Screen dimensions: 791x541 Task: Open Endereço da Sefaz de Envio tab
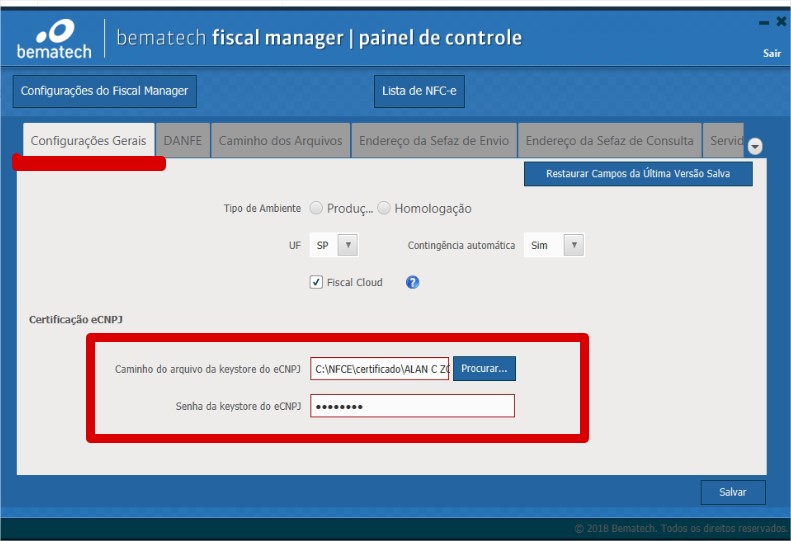point(434,140)
